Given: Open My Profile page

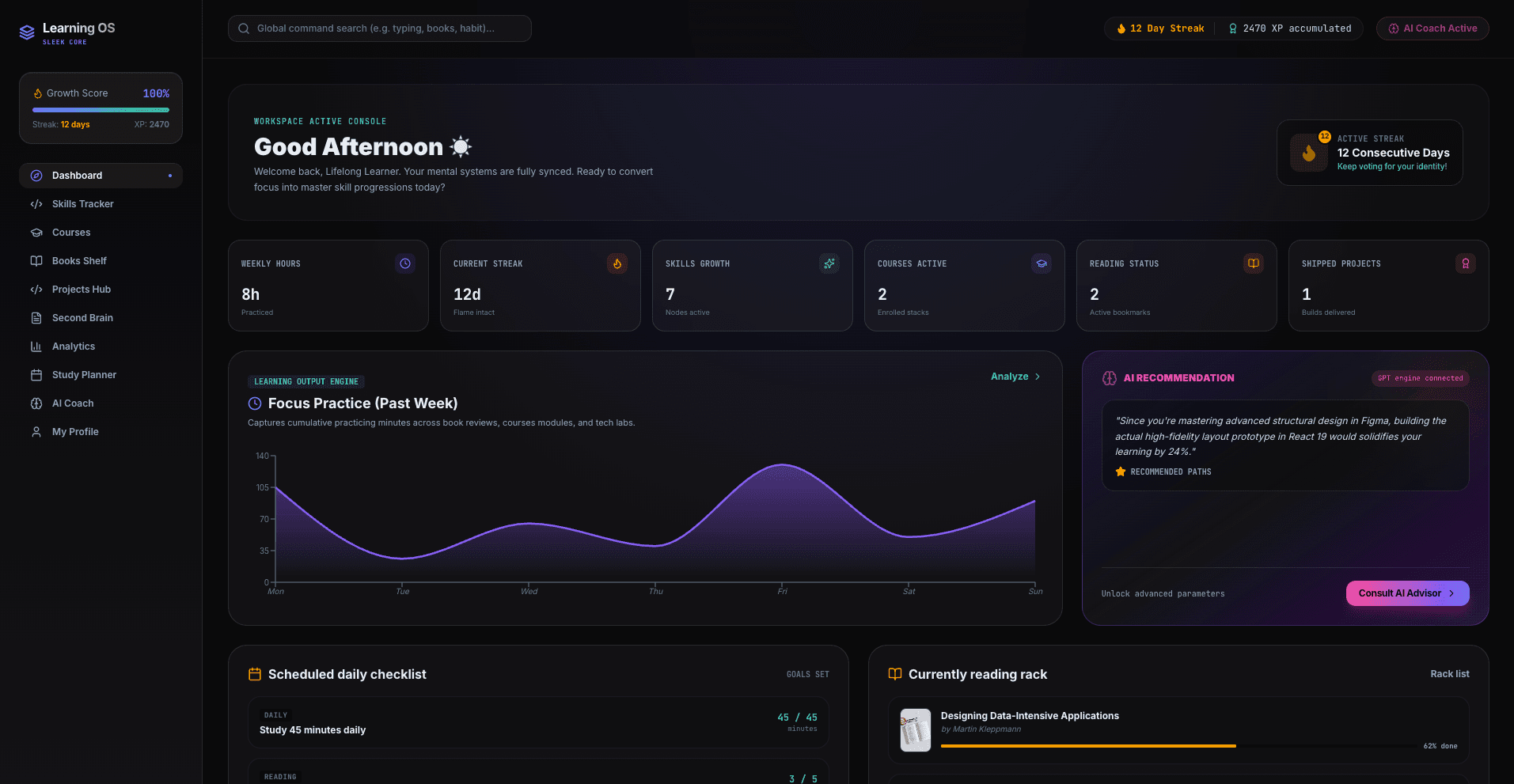Looking at the screenshot, I should [x=101, y=432].
